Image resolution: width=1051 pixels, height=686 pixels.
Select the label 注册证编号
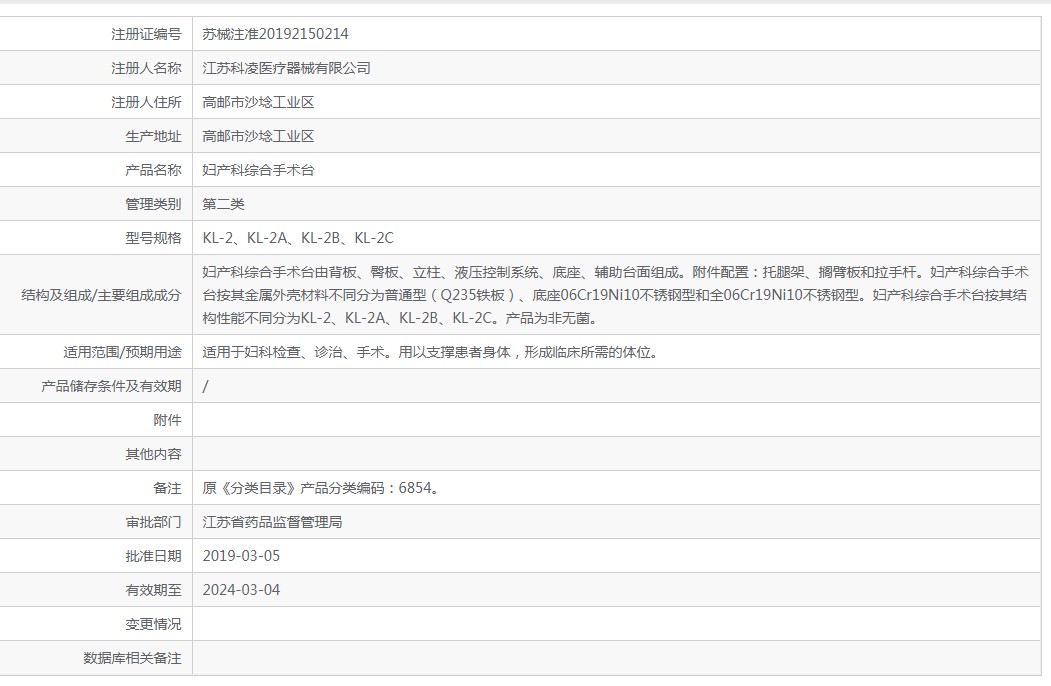tap(146, 34)
